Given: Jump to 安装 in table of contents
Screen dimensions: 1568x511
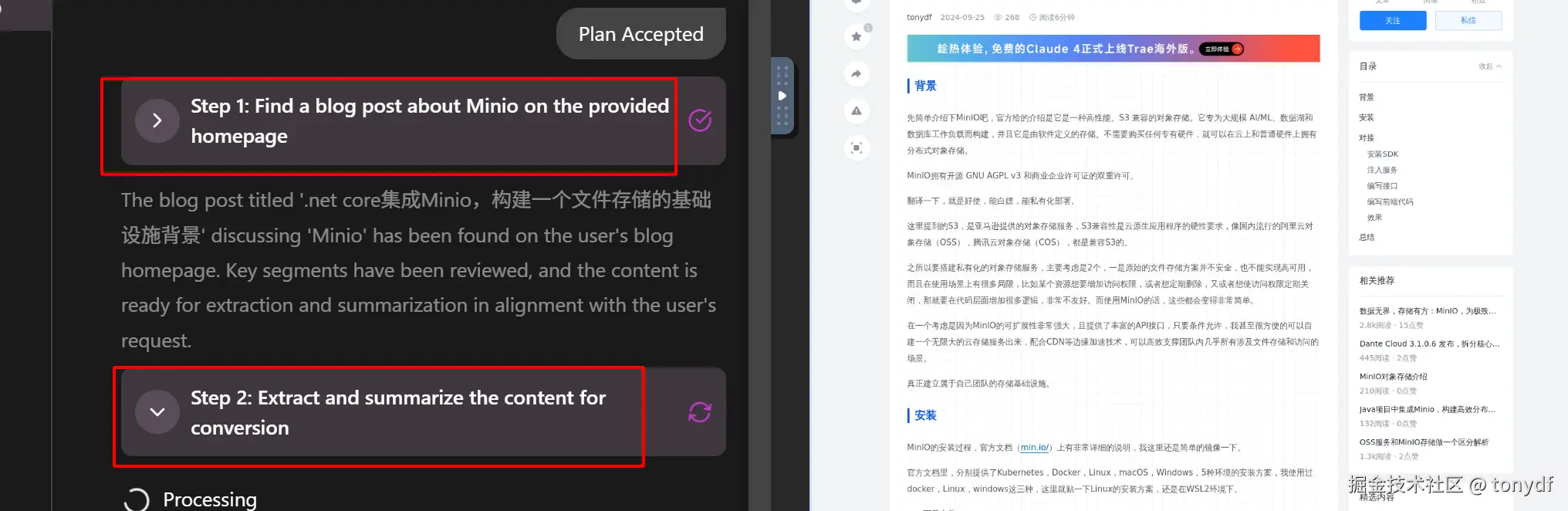Looking at the screenshot, I should point(1367,117).
